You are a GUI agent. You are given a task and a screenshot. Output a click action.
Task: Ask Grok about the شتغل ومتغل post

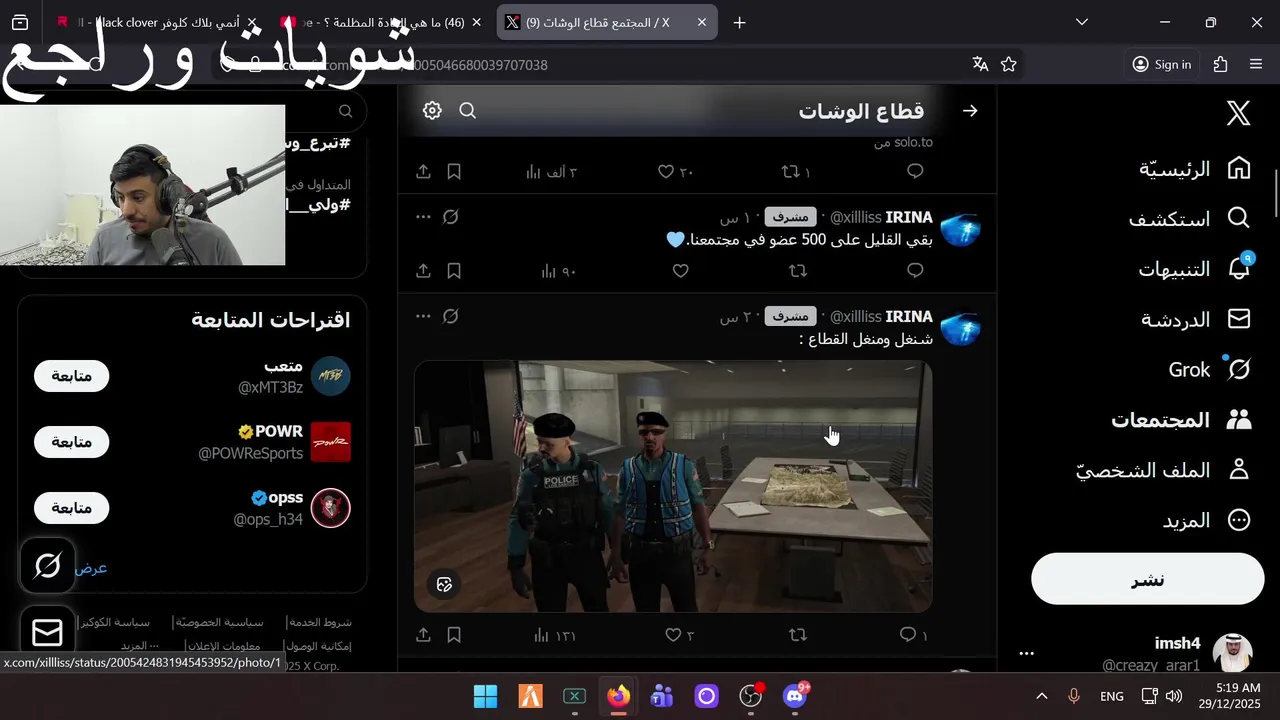451,316
